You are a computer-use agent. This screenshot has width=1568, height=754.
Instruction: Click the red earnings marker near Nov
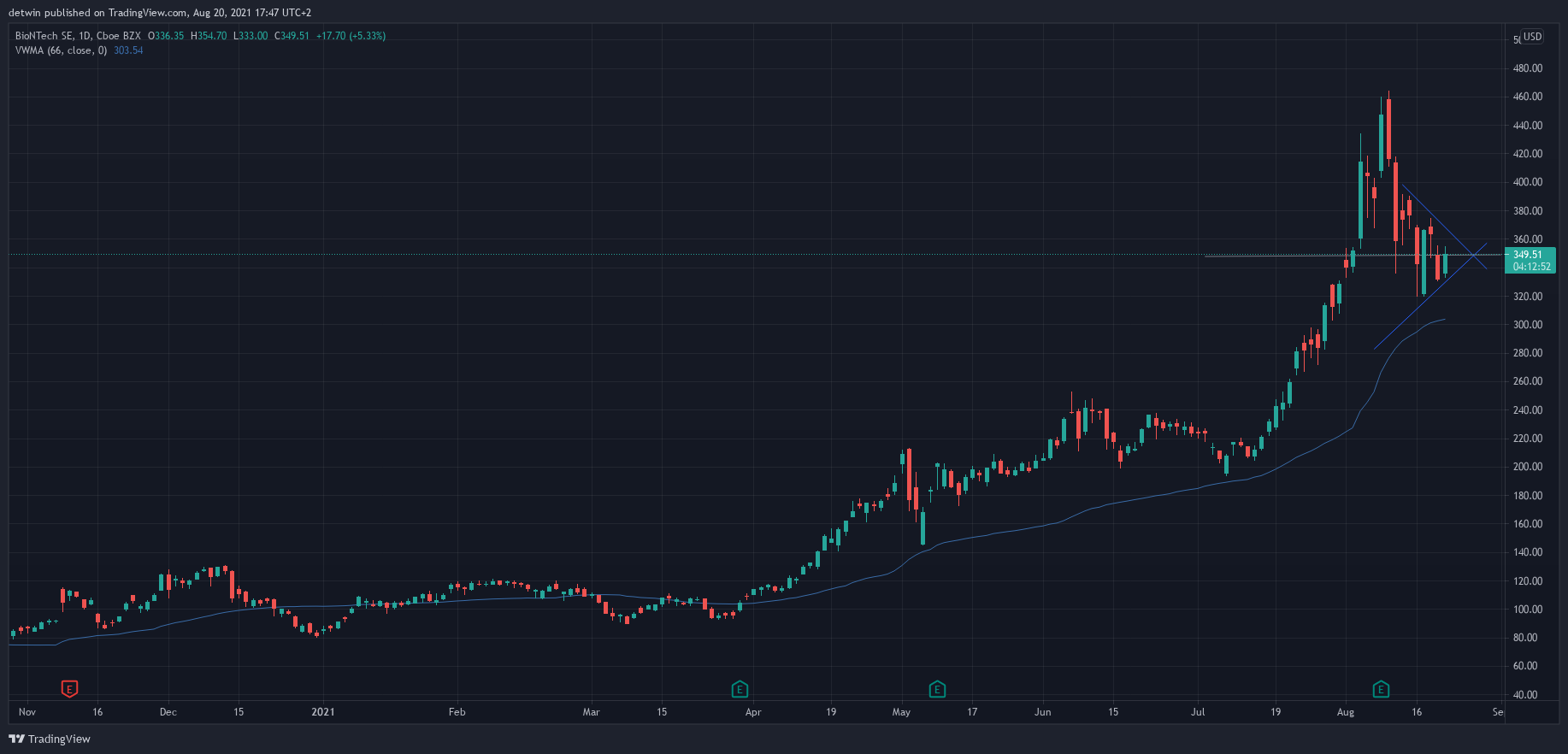(x=69, y=688)
